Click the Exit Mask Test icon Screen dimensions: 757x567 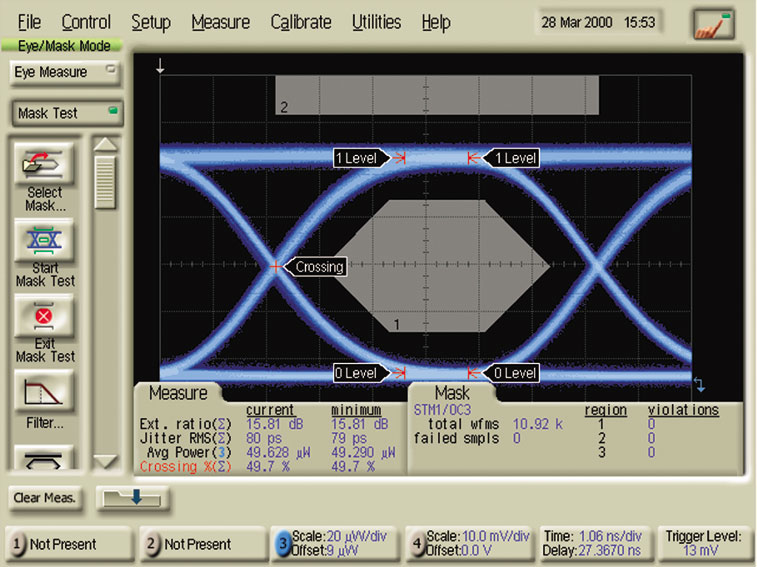pos(44,318)
